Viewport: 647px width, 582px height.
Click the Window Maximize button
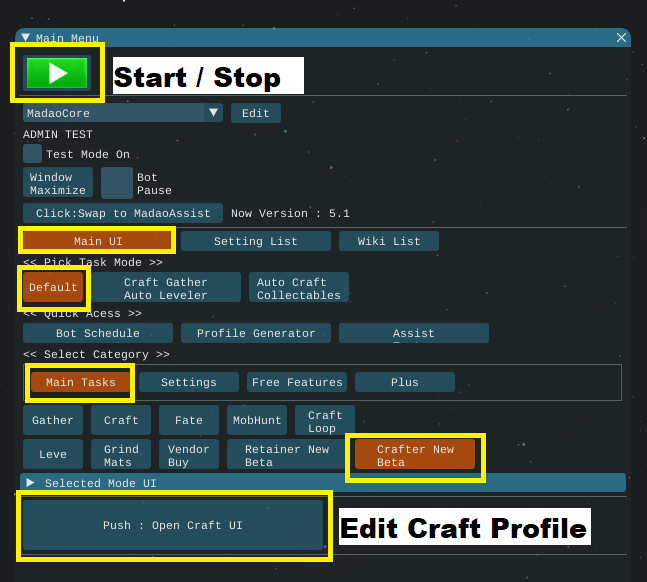[58, 183]
